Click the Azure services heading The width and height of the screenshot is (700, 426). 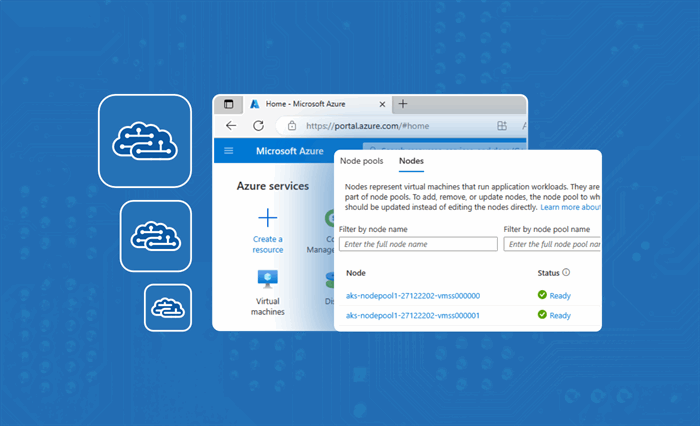point(273,186)
